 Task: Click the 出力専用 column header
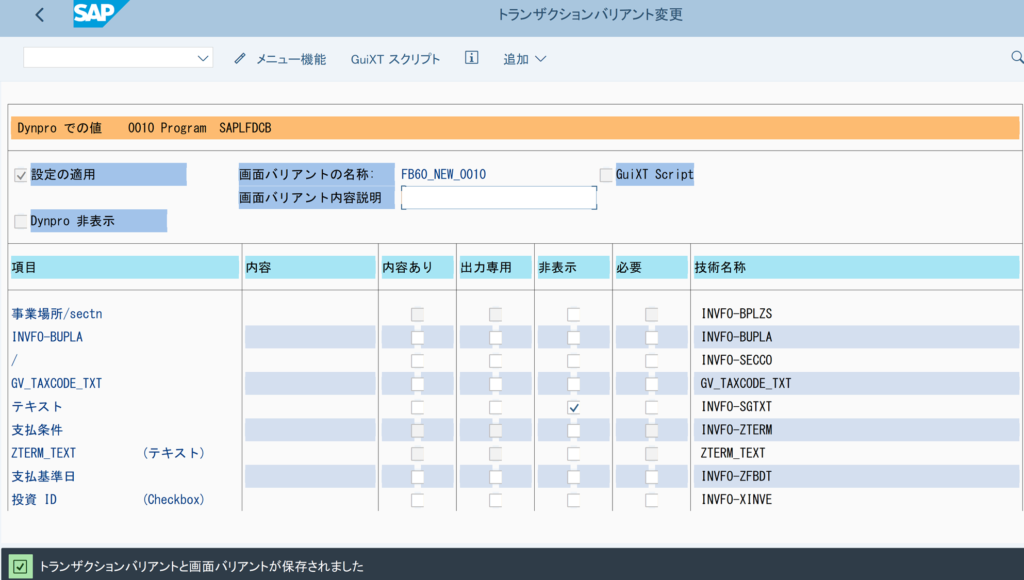(496, 267)
